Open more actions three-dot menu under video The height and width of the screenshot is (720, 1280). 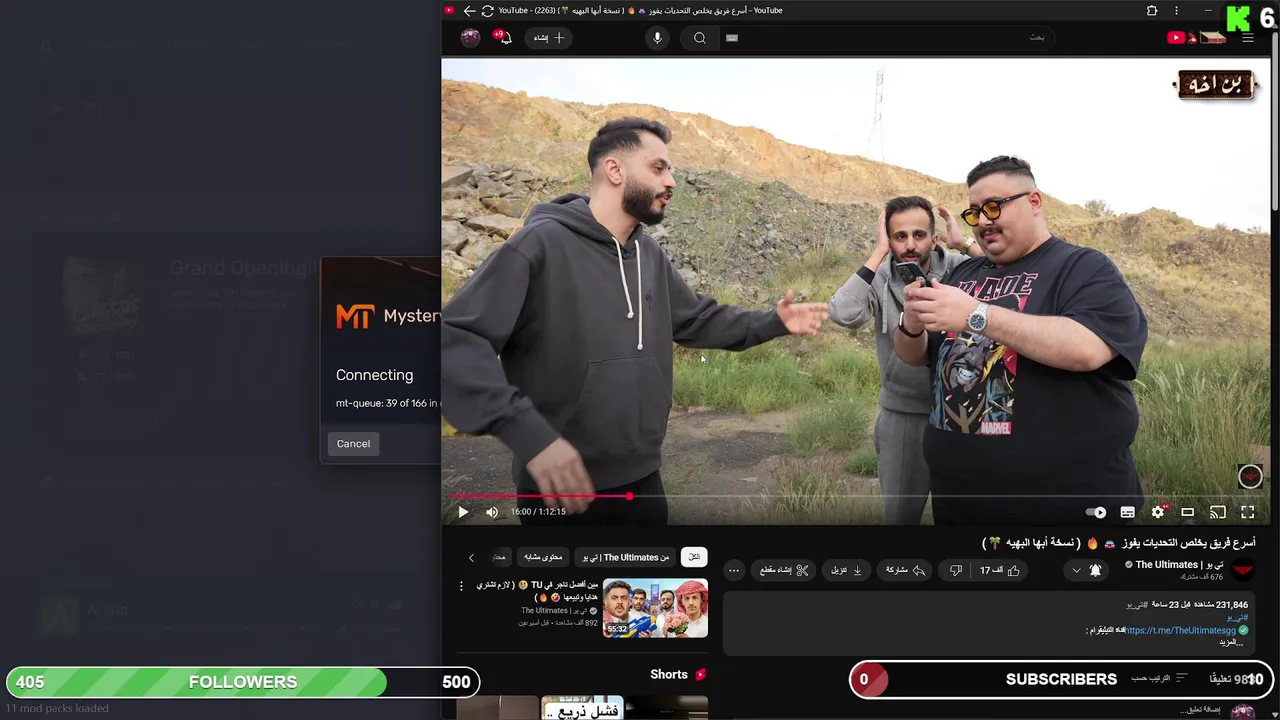pos(734,570)
